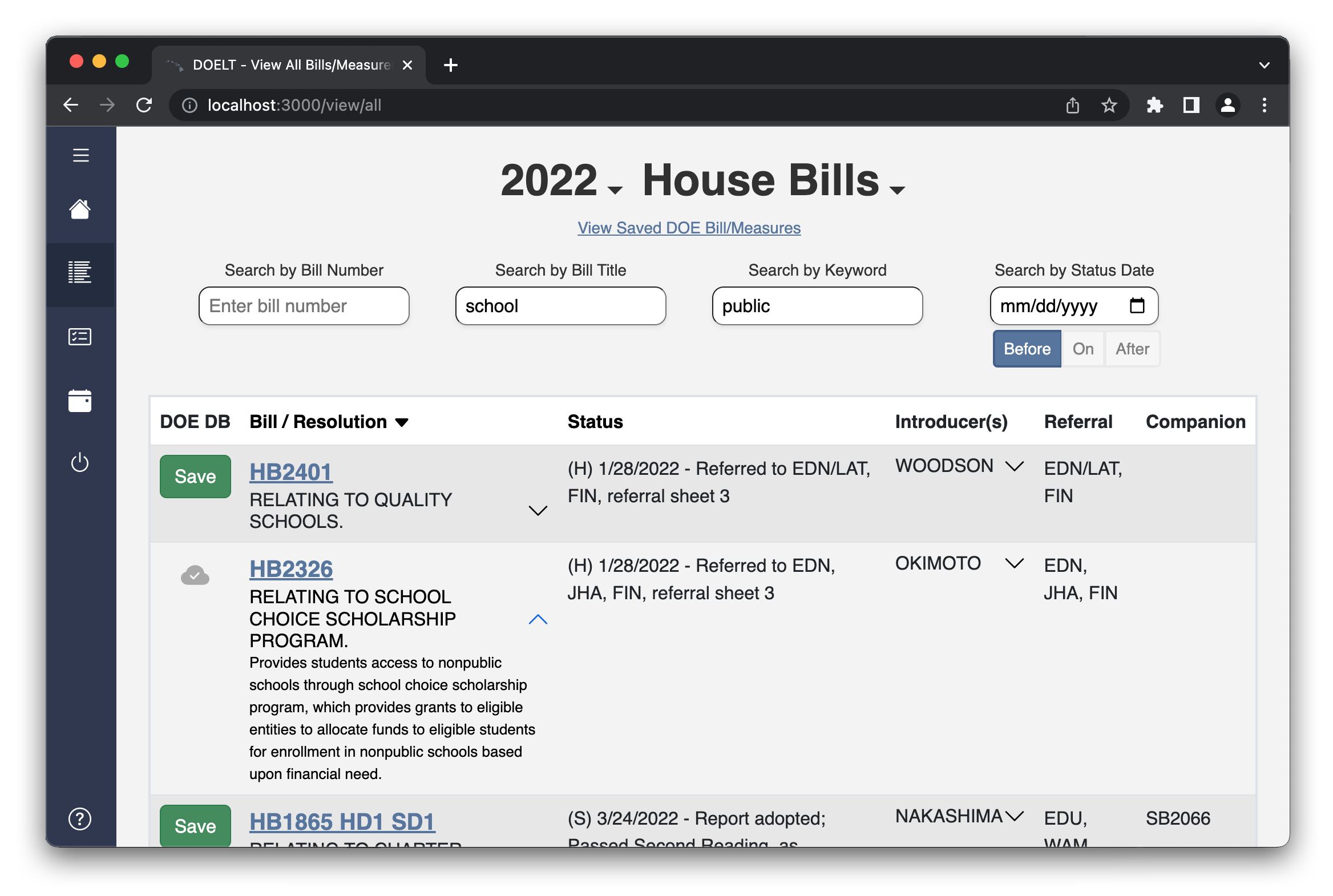This screenshot has height=896, width=1333.
Task: Open the hamburger menu in sidebar
Action: pos(80,155)
